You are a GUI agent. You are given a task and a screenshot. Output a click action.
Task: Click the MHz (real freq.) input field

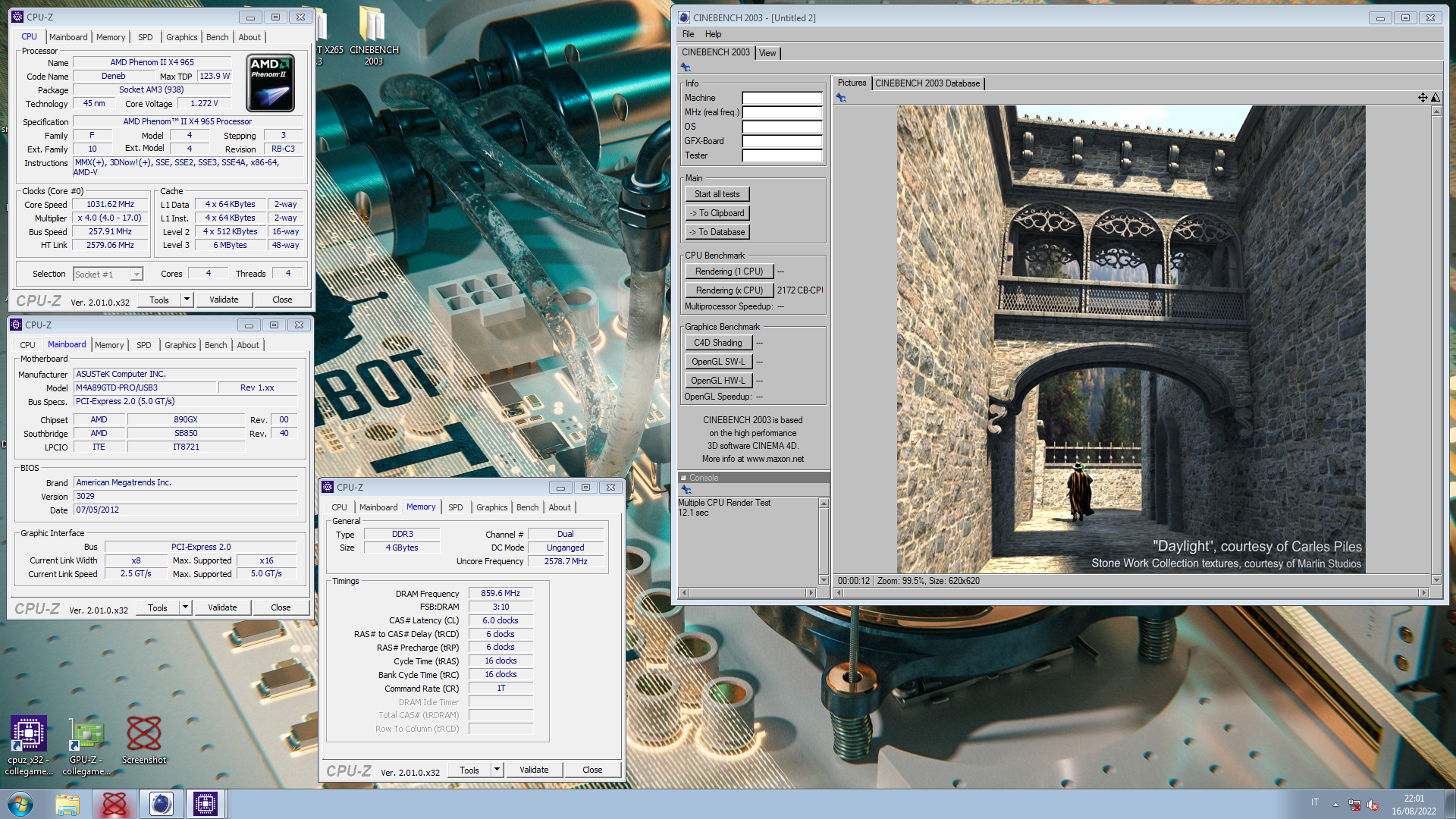click(x=782, y=112)
